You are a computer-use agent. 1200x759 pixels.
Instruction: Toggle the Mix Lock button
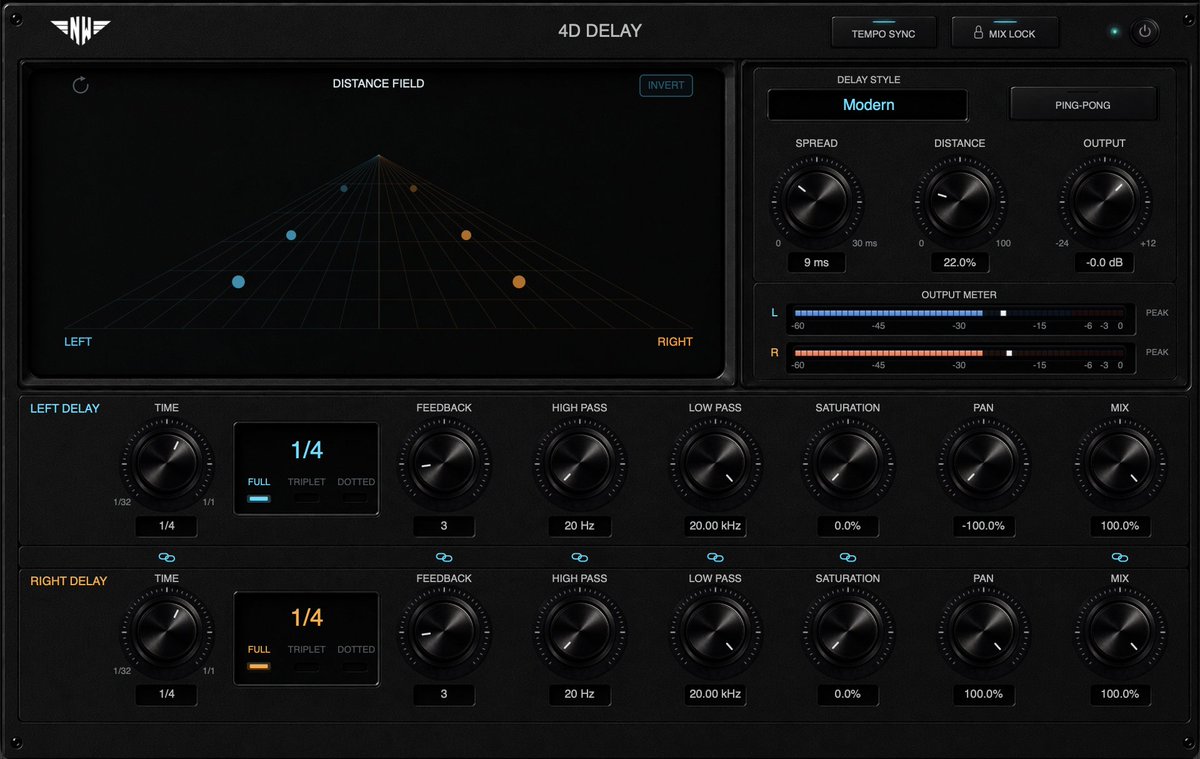pos(1005,32)
